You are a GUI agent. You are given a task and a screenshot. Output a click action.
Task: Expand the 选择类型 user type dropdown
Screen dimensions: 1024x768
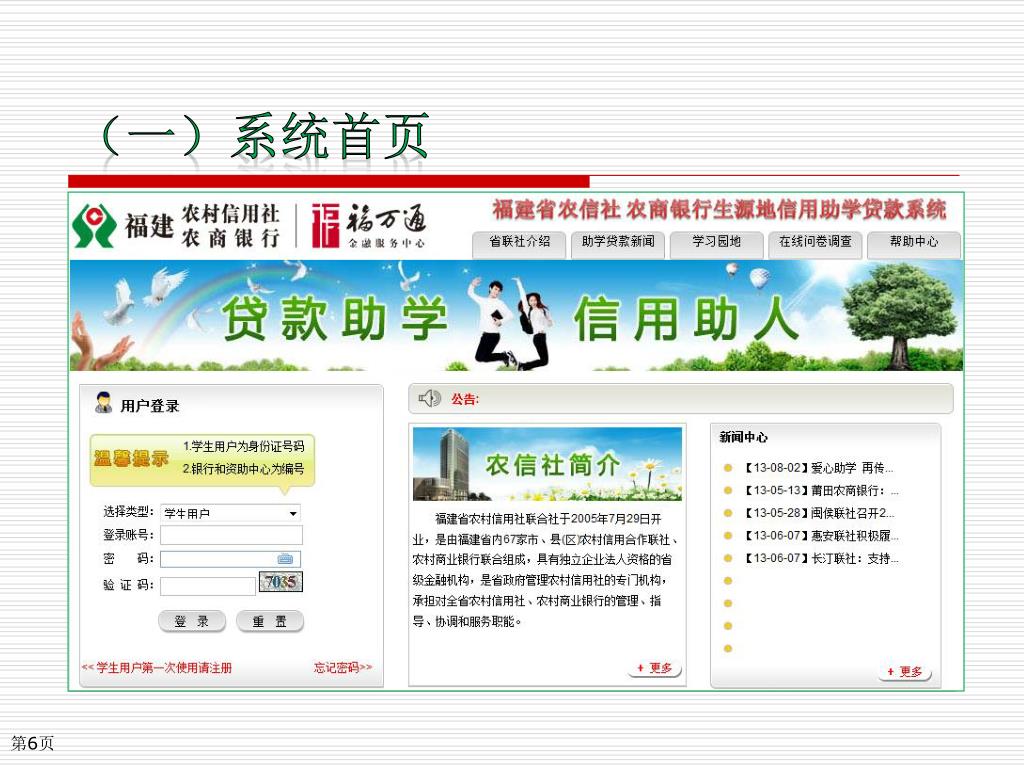click(x=231, y=513)
